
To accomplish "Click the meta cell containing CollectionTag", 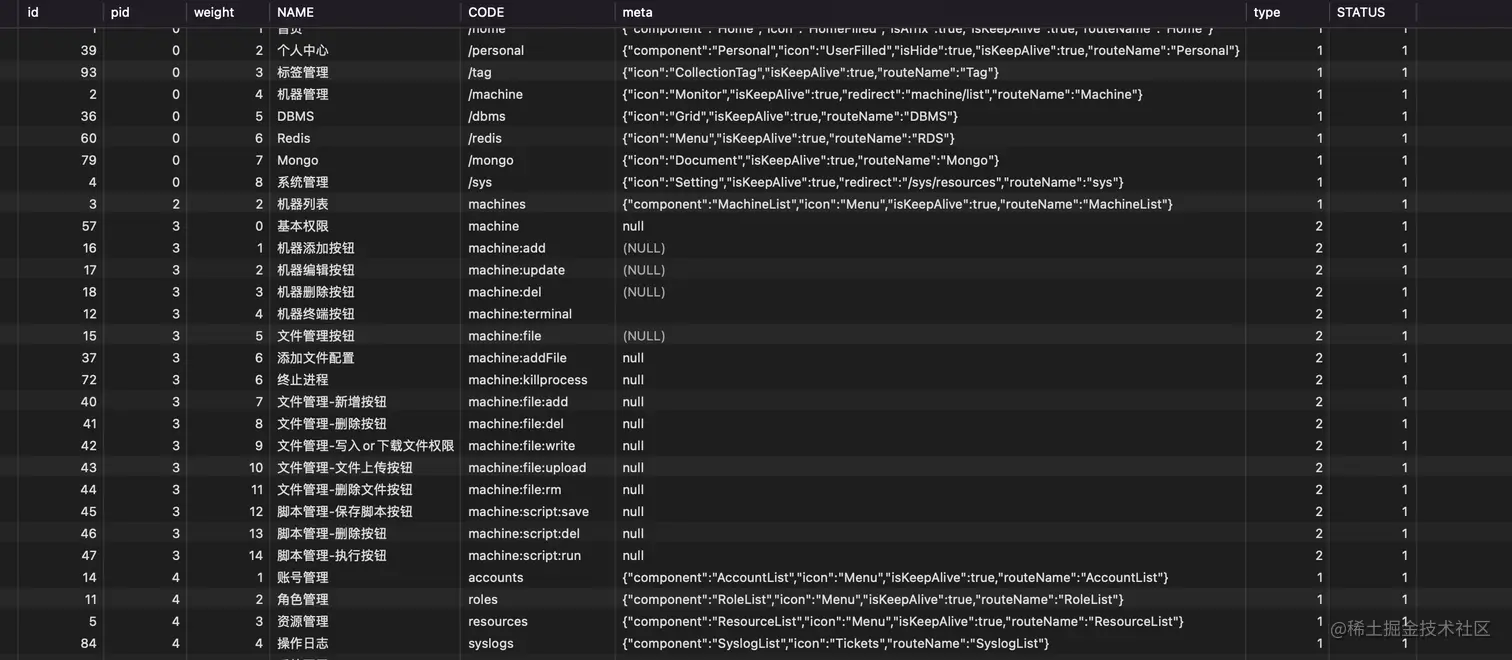I will 810,72.
